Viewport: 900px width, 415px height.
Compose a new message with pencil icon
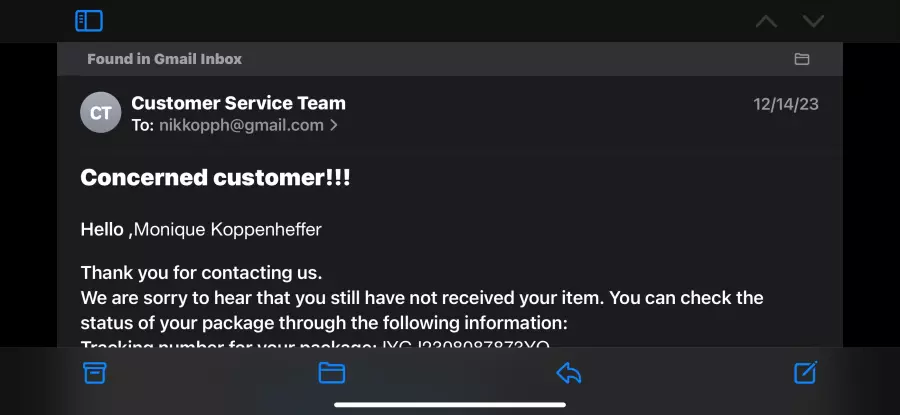(805, 373)
